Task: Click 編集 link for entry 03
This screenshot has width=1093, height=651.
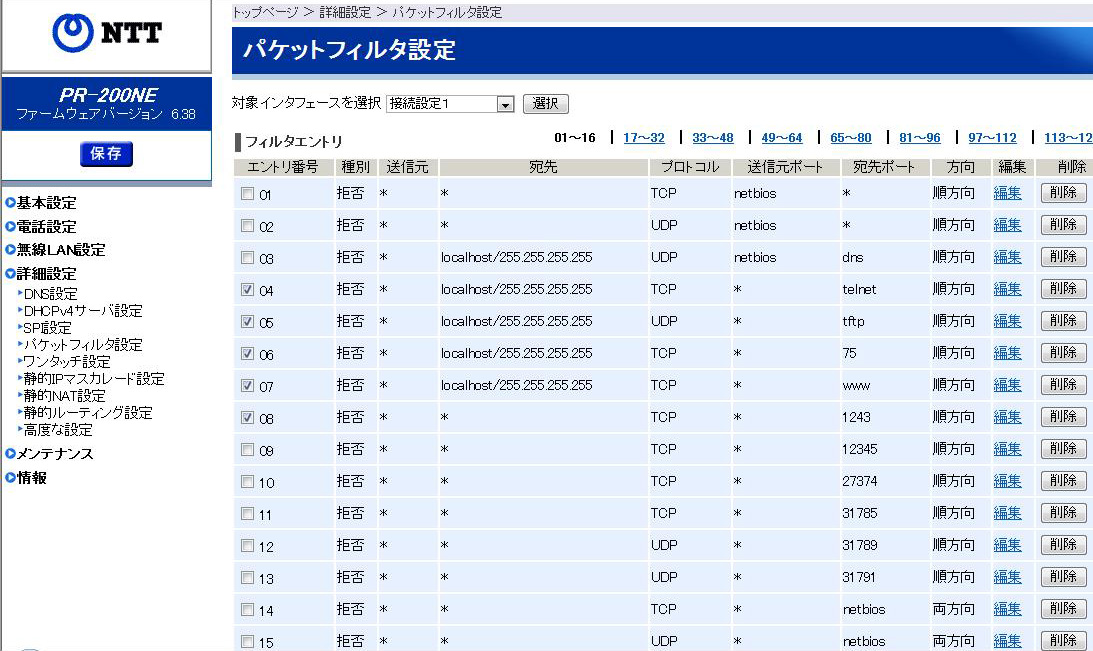Action: [x=1007, y=257]
